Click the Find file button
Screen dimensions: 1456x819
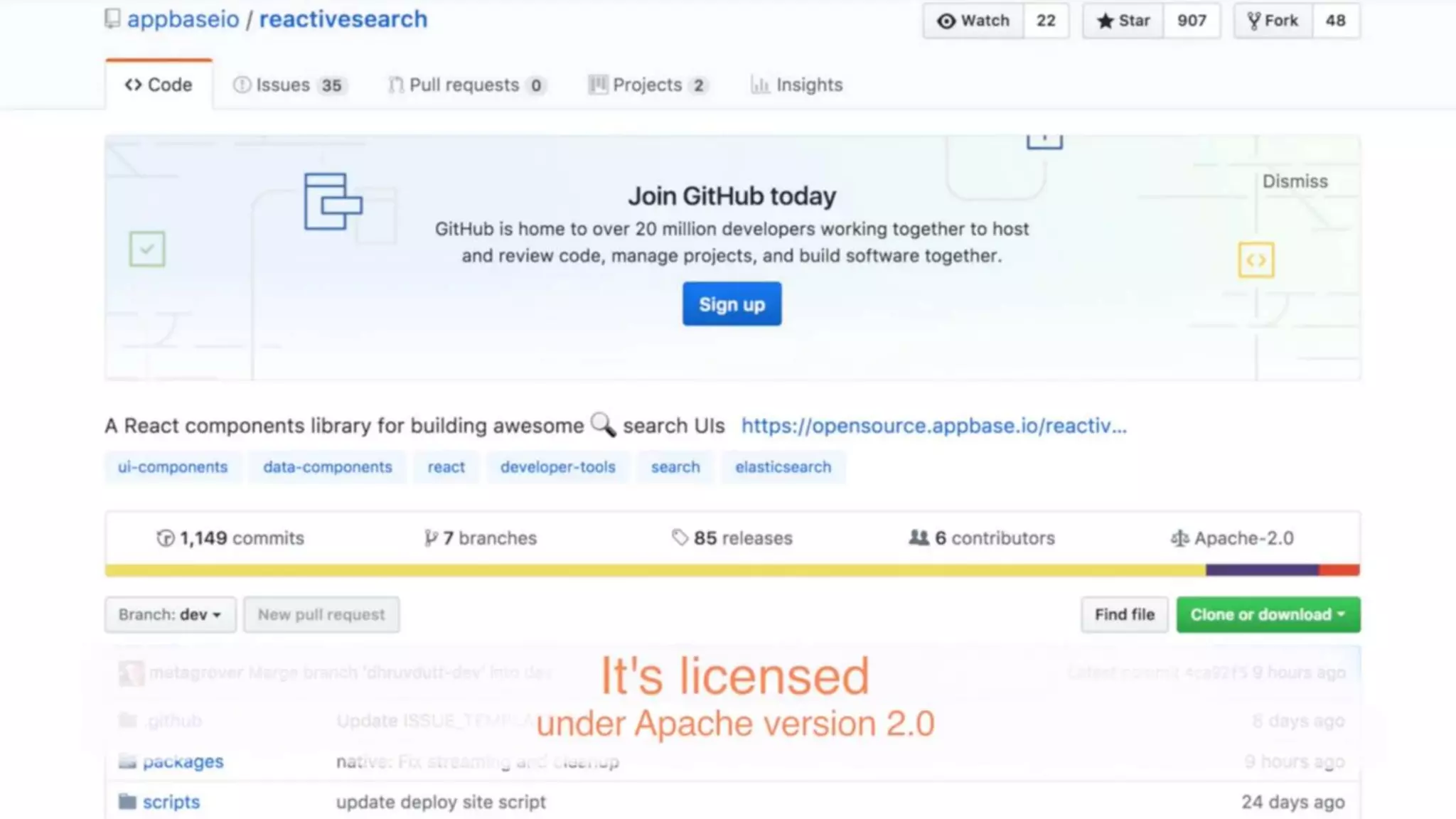click(1125, 615)
